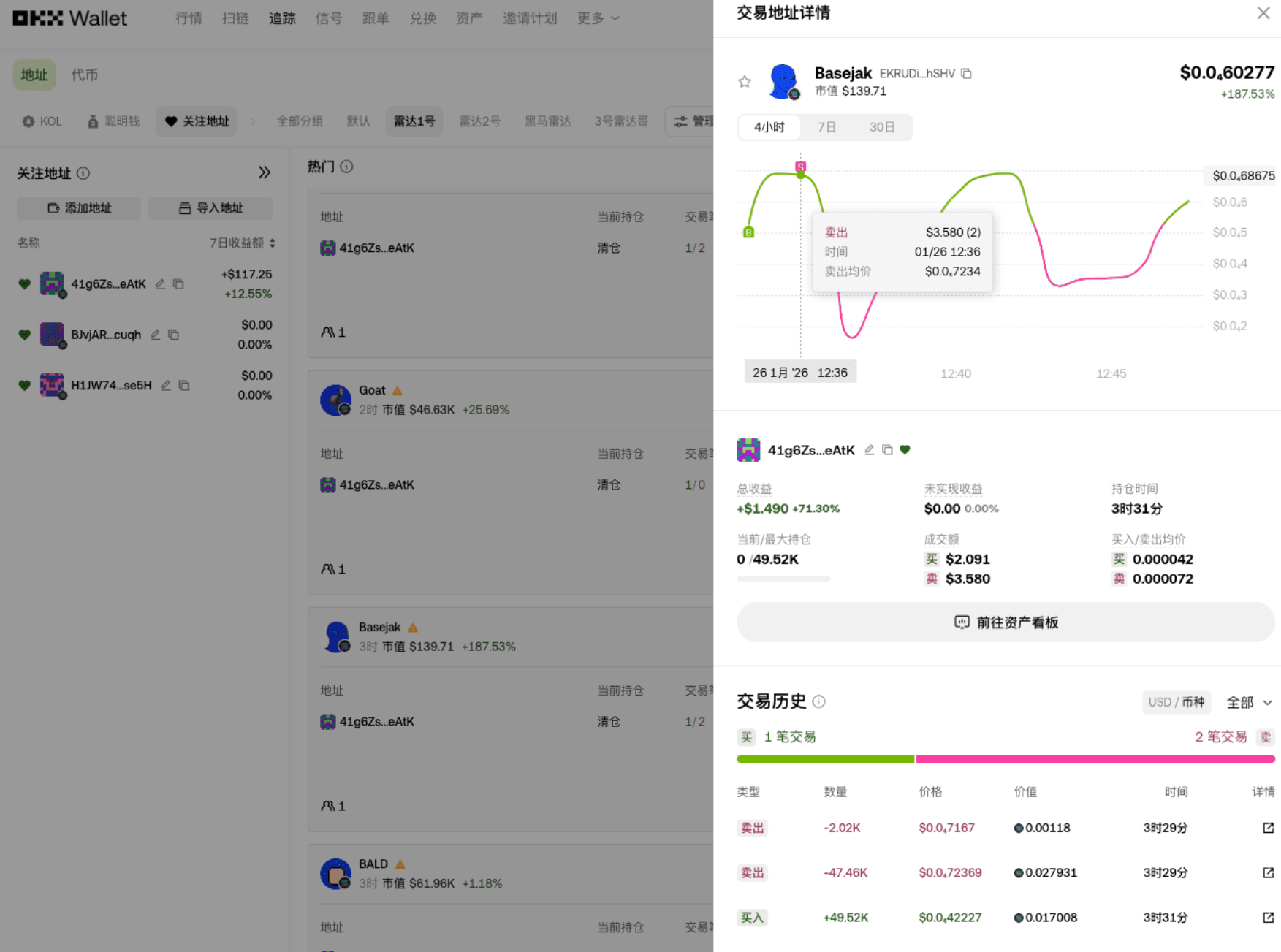Edit name of 41g6Zs...eAtK in detail panel
Screen dimensions: 1281x952
point(869,450)
